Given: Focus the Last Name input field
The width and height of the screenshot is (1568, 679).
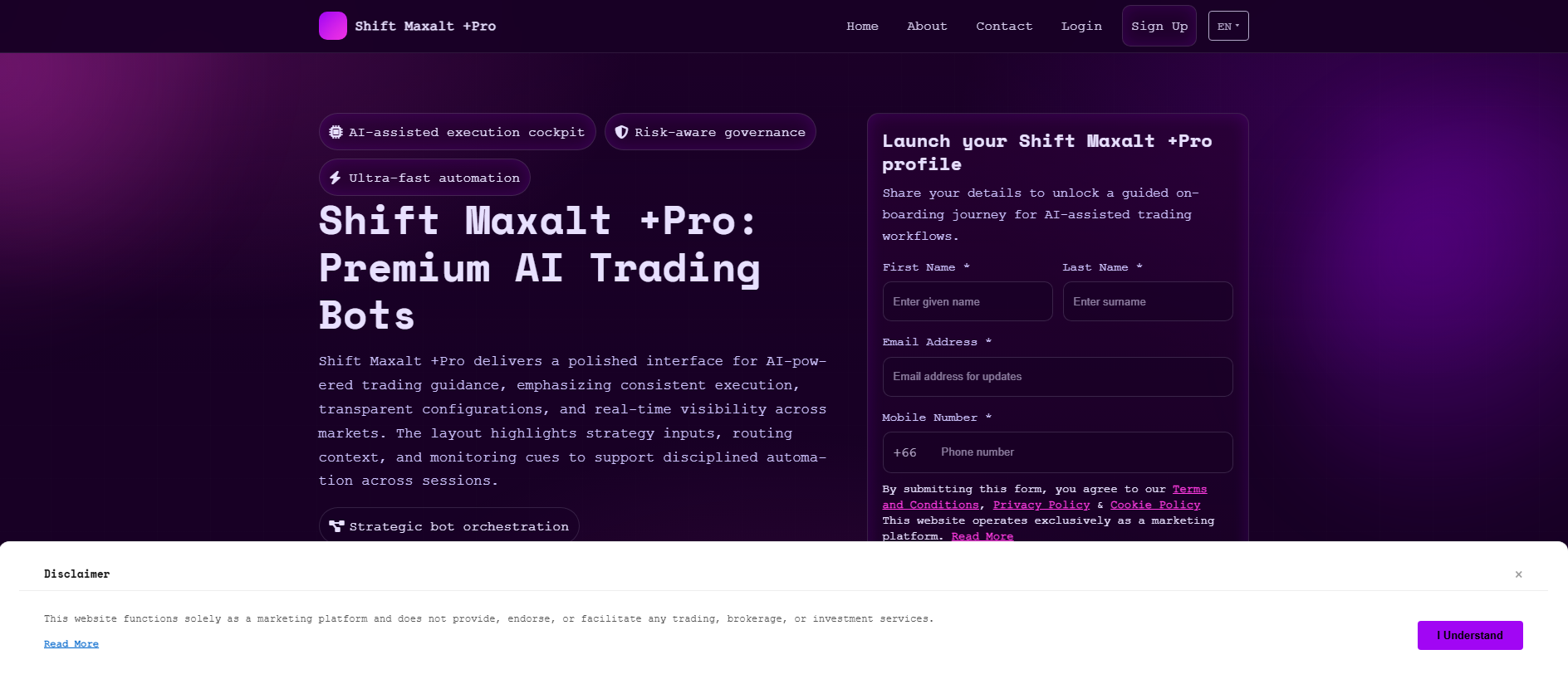Looking at the screenshot, I should click(1148, 301).
